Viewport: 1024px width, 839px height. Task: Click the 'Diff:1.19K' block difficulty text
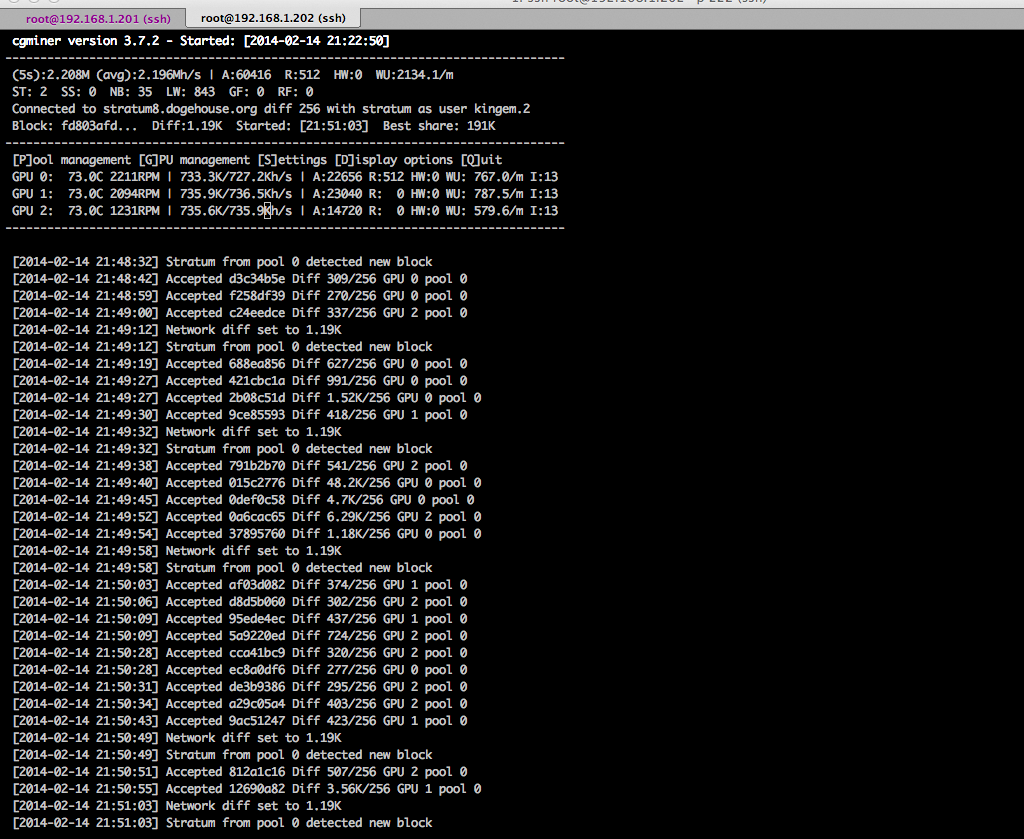pyautogui.click(x=187, y=126)
